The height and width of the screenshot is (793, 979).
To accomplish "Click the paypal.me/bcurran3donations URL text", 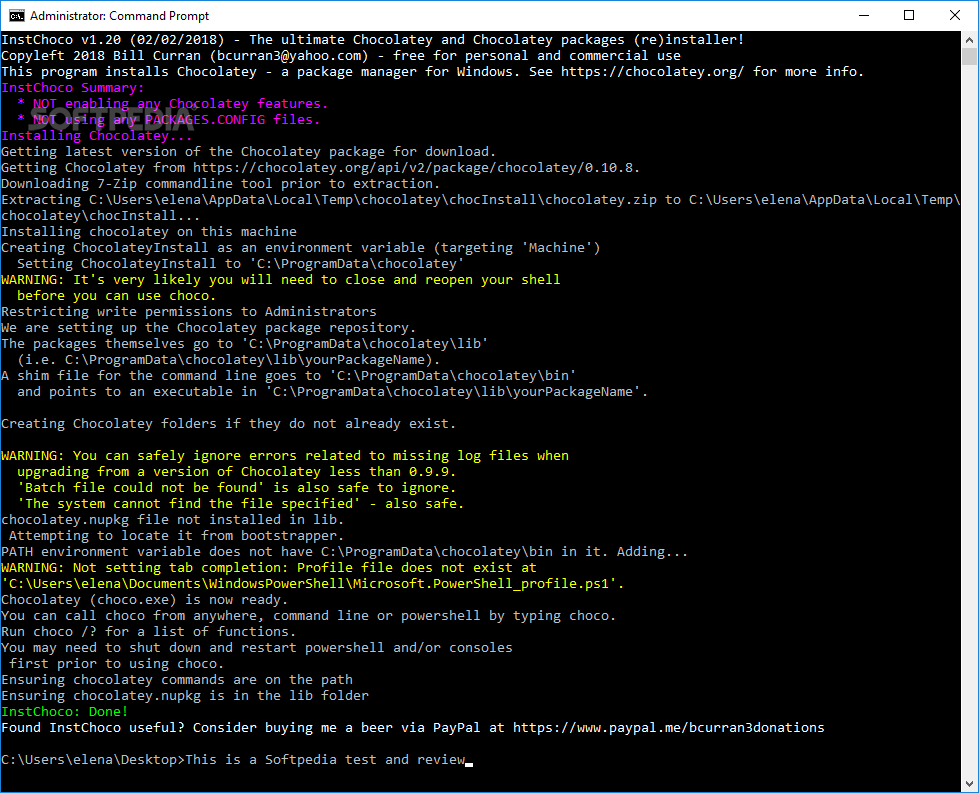I will click(669, 728).
